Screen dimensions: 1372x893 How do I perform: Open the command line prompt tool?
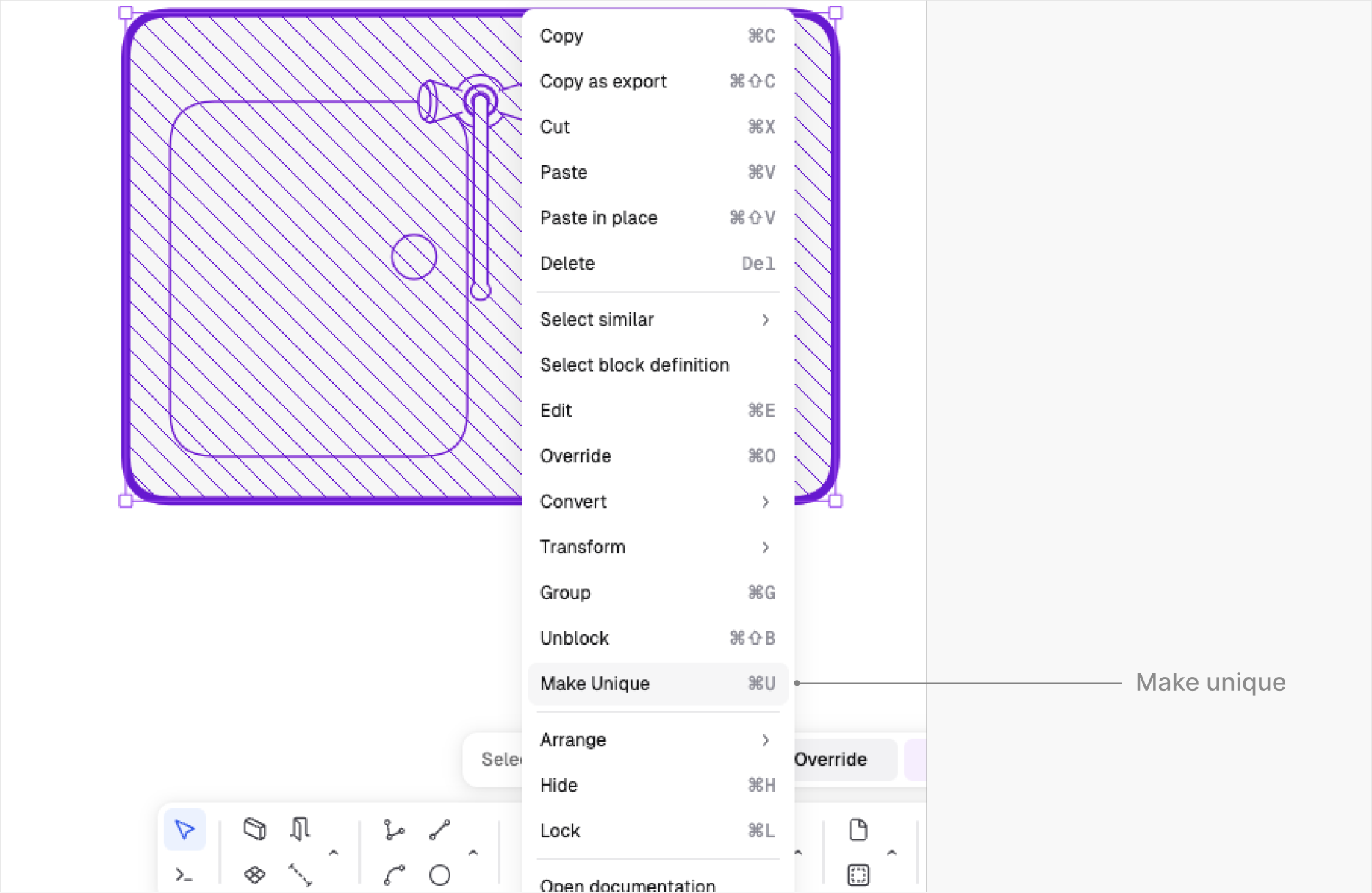184,875
